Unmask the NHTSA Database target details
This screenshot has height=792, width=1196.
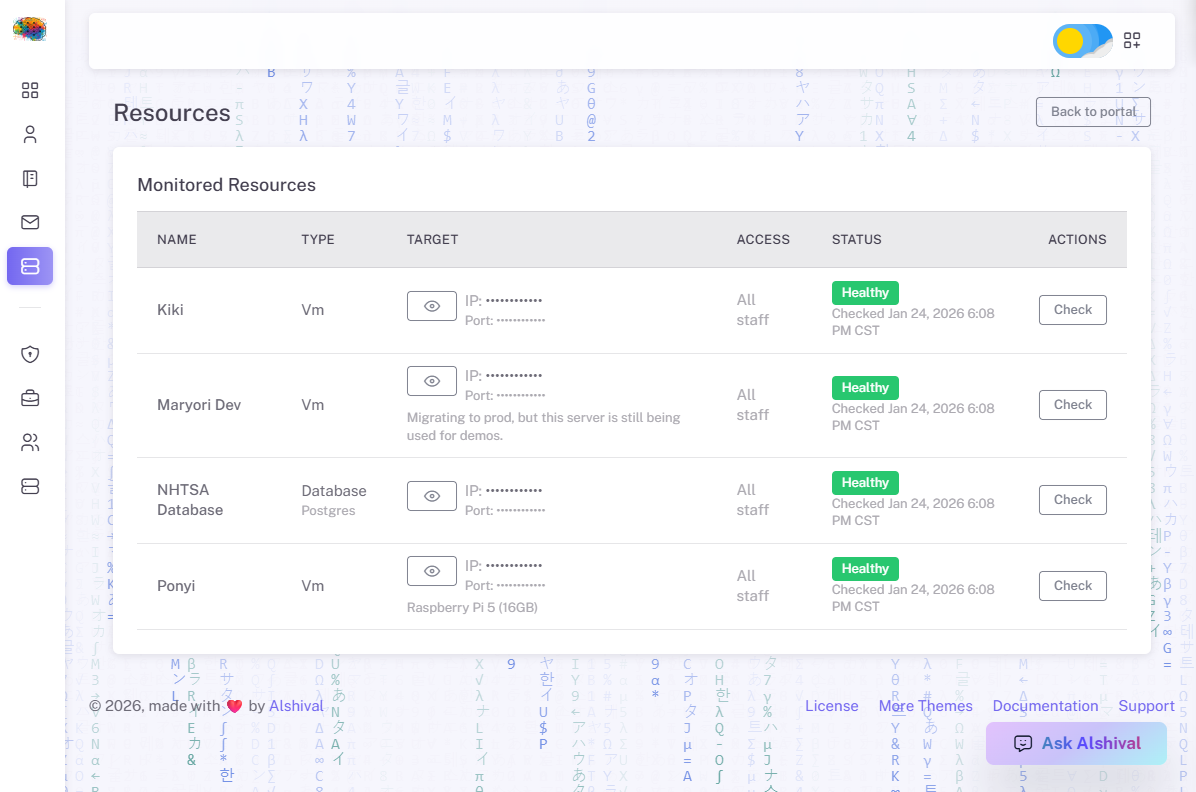432,496
